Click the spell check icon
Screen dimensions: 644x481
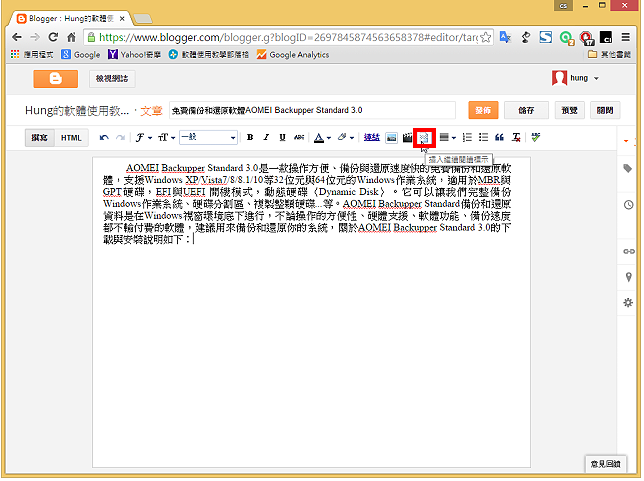(536, 138)
